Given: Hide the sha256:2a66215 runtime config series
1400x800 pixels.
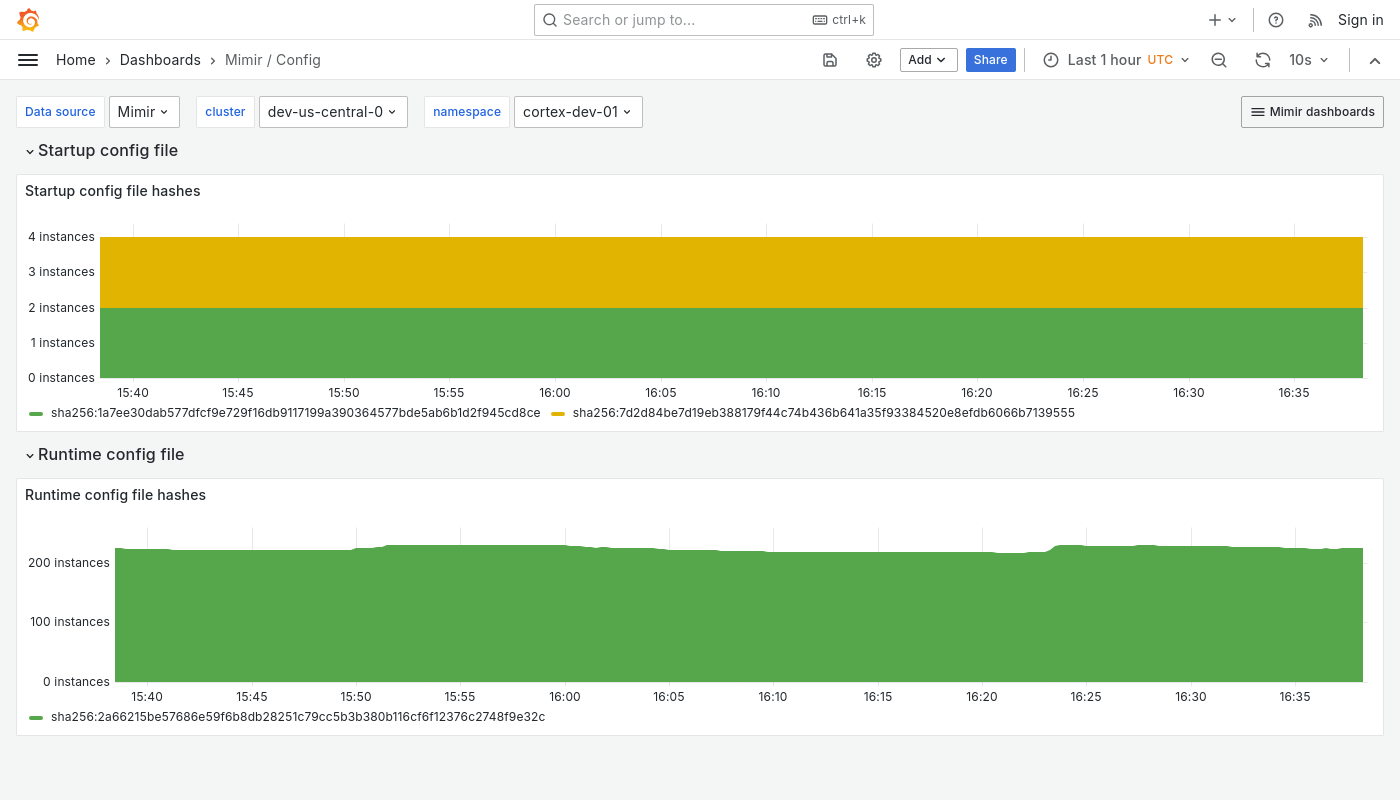Looking at the screenshot, I should click(297, 717).
